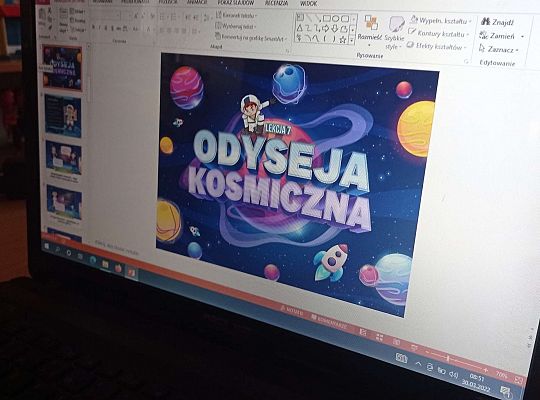Open the Zaznacz (Select) dropdown
Image resolution: width=540 pixels, height=400 pixels.
pyautogui.click(x=499, y=49)
